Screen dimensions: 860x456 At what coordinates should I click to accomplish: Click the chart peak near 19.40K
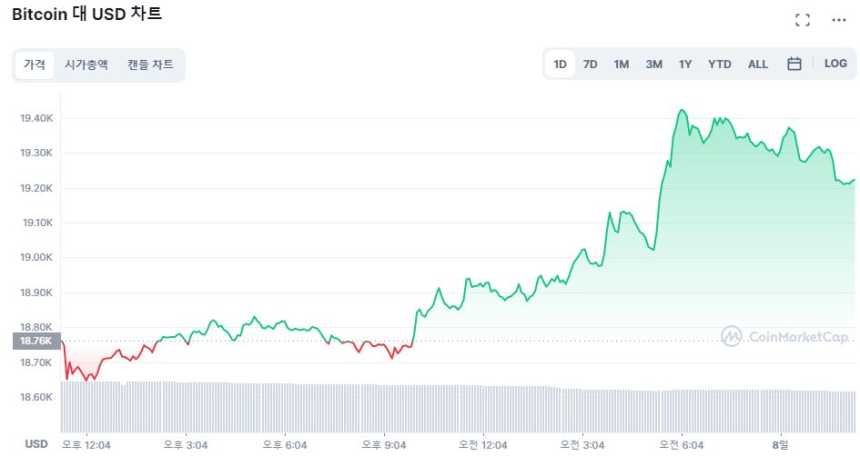point(682,111)
